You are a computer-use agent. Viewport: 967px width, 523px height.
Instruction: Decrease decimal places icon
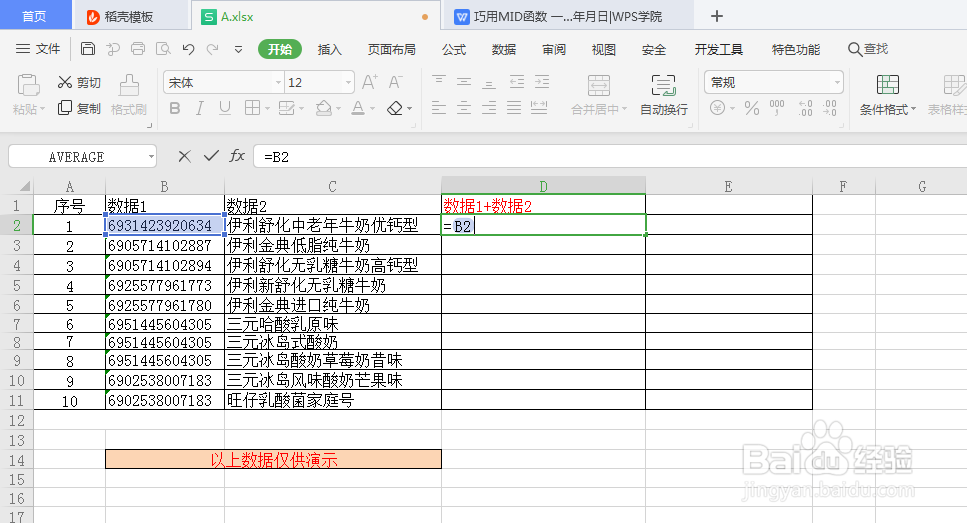[830, 109]
